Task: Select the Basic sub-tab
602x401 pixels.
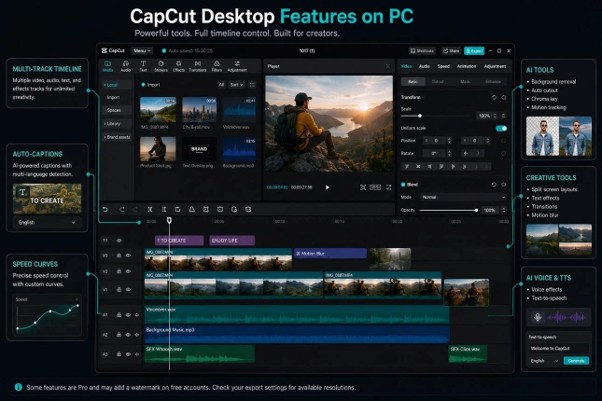Action: point(413,82)
